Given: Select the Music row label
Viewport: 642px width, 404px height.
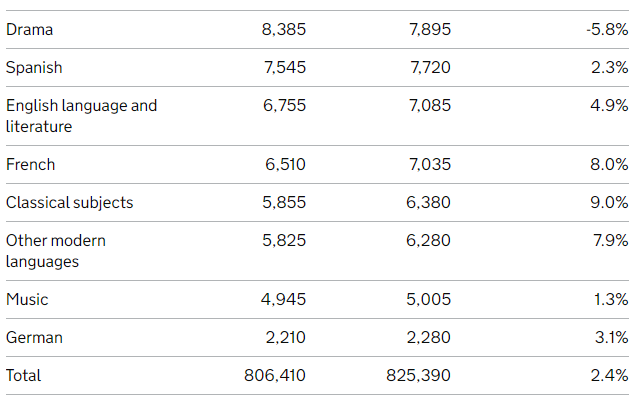Looking at the screenshot, I should [x=27, y=300].
